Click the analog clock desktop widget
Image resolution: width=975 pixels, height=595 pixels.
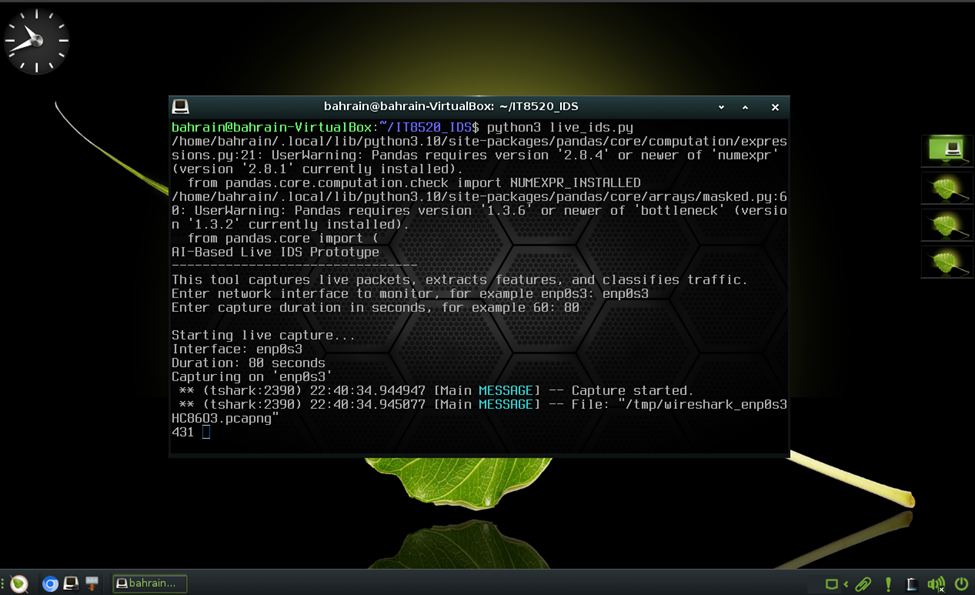coord(36,41)
